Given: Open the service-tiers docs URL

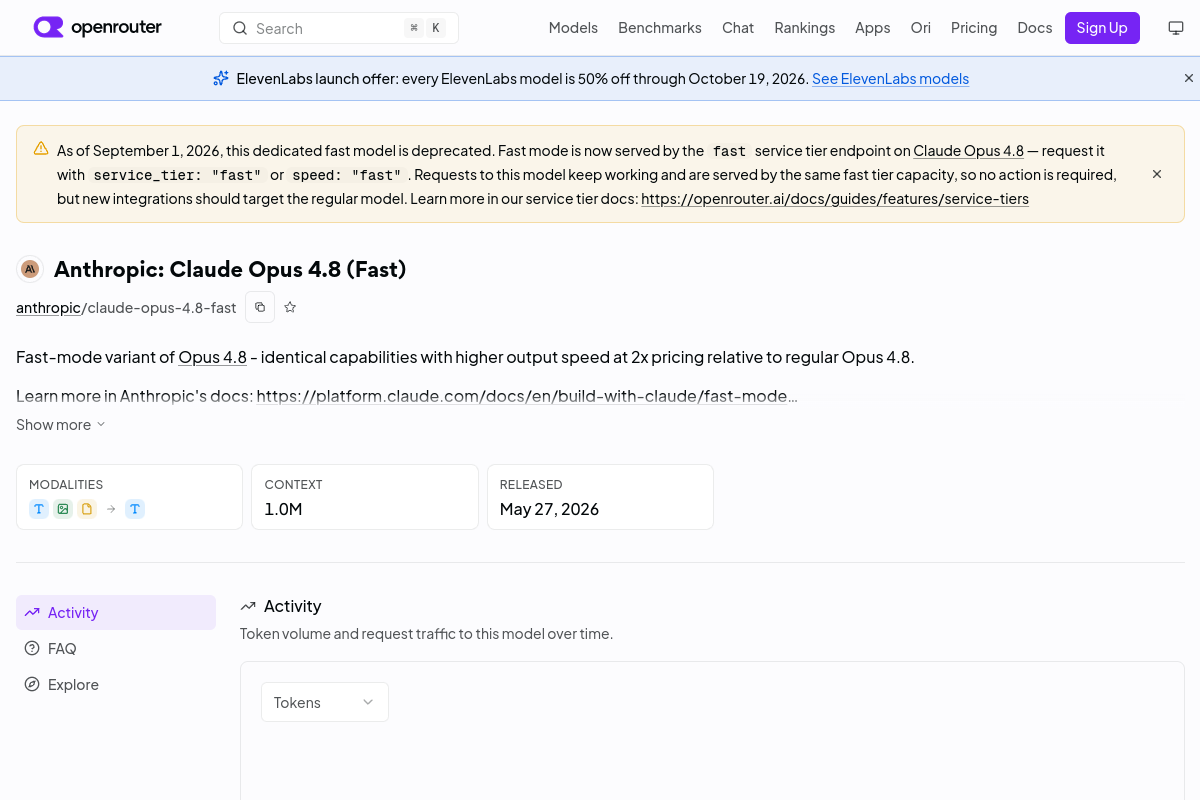Looking at the screenshot, I should tap(835, 199).
